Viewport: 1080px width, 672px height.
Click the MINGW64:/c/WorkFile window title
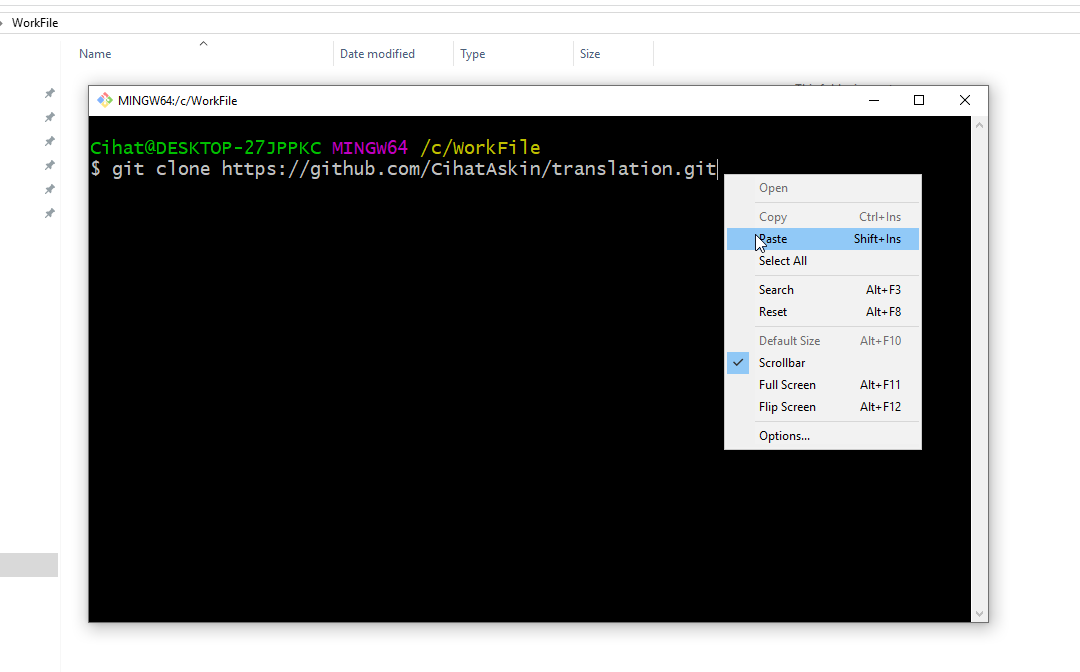[x=177, y=101]
